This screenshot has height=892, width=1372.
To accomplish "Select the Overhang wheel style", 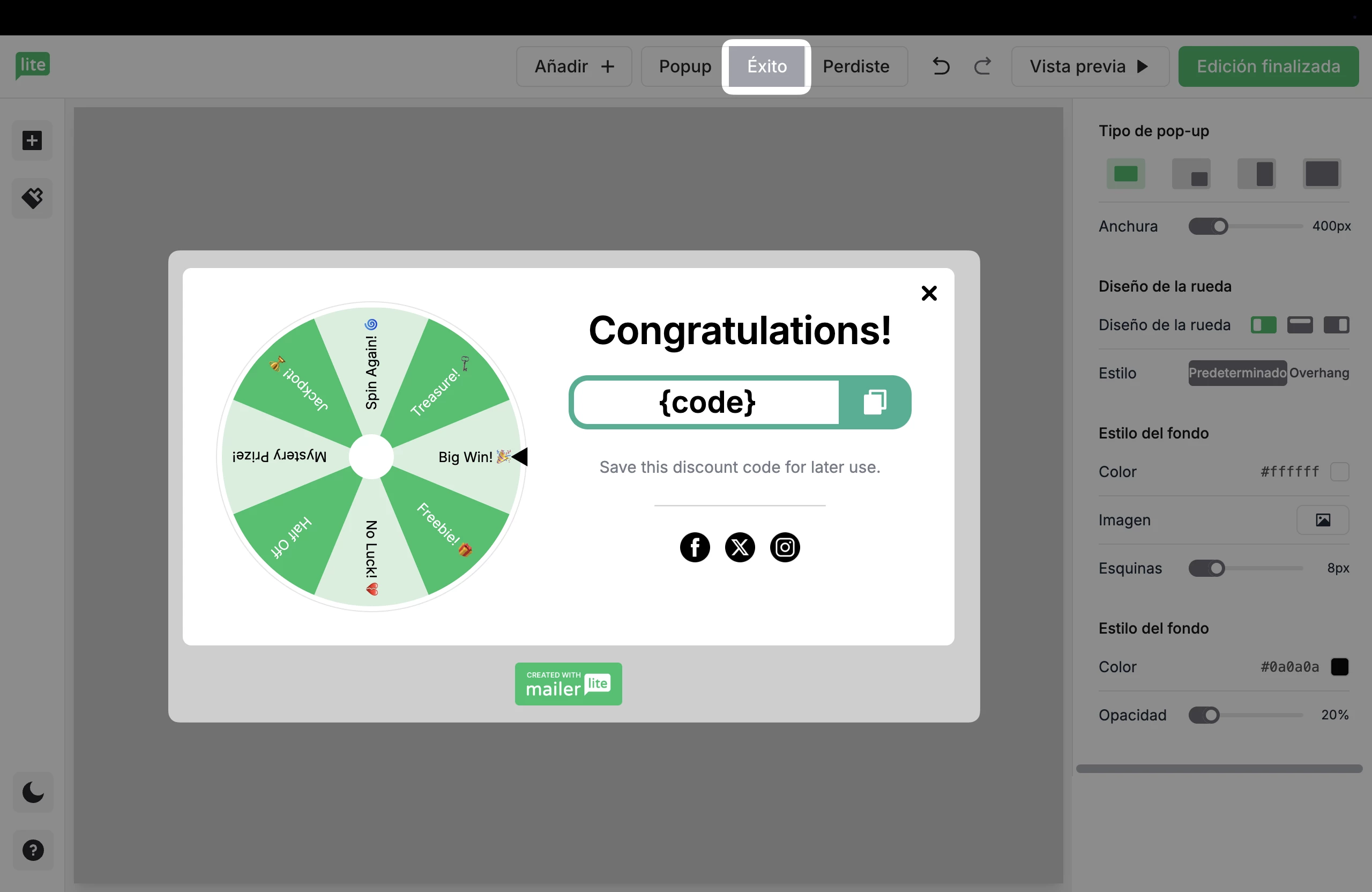I will pyautogui.click(x=1319, y=373).
